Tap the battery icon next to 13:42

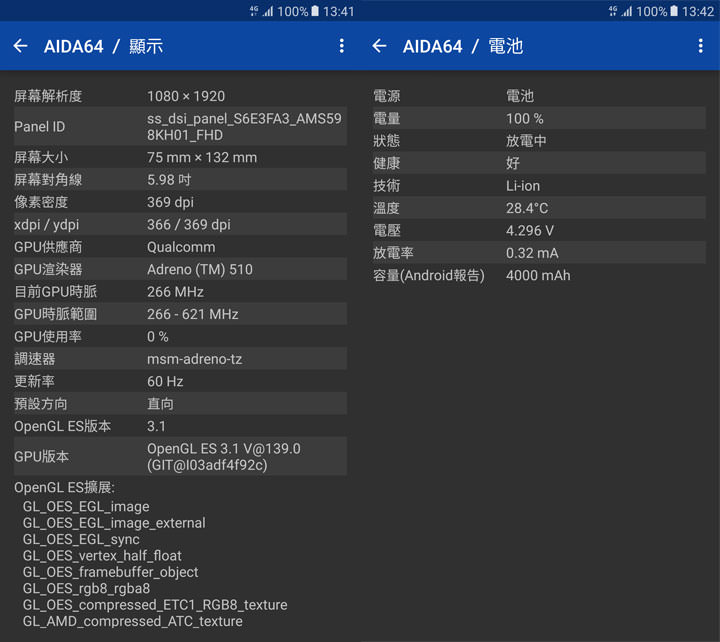[x=675, y=11]
